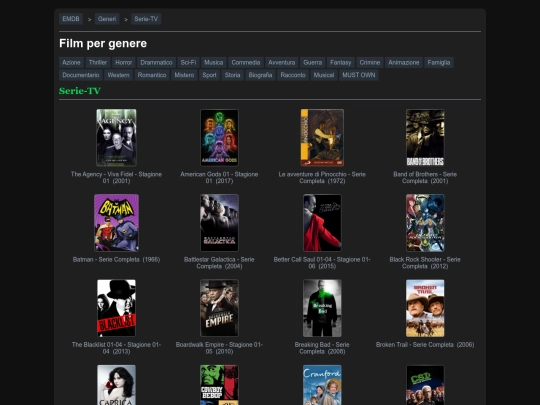The height and width of the screenshot is (405, 540).
Task: Click 'The Agency - Viva Fidel' title
Action: coord(116,177)
